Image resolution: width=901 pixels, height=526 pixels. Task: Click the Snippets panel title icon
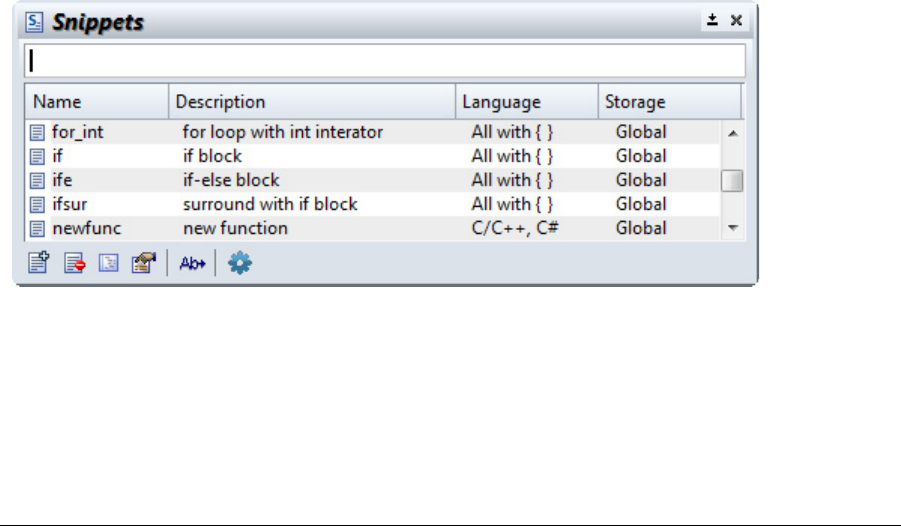34,20
